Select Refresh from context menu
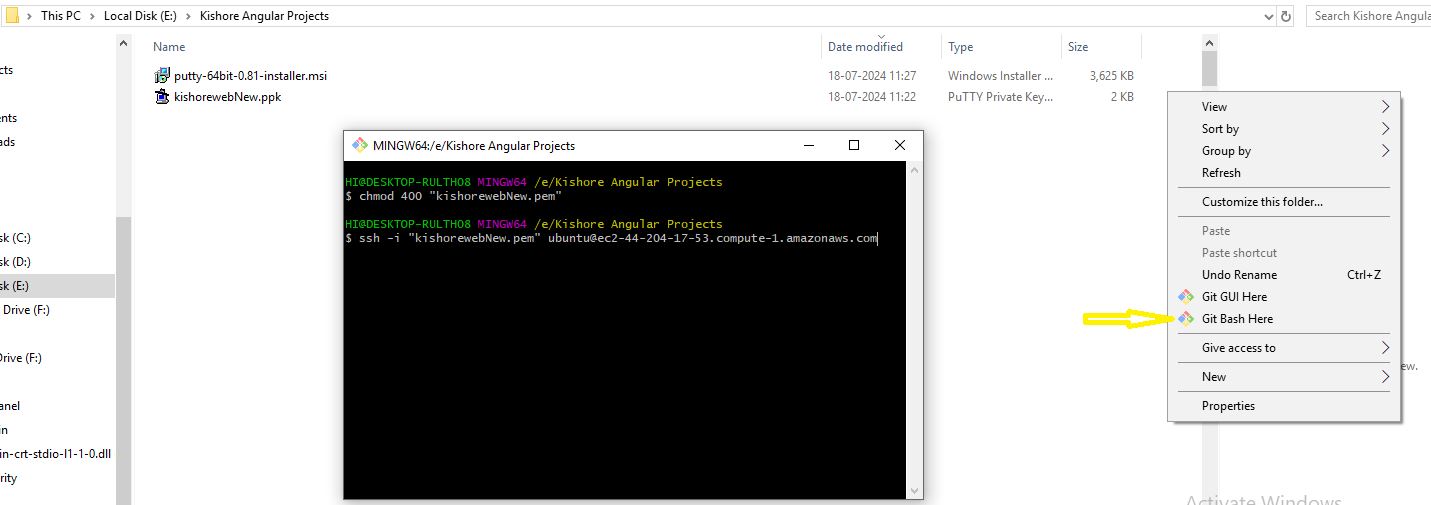 coord(1221,173)
